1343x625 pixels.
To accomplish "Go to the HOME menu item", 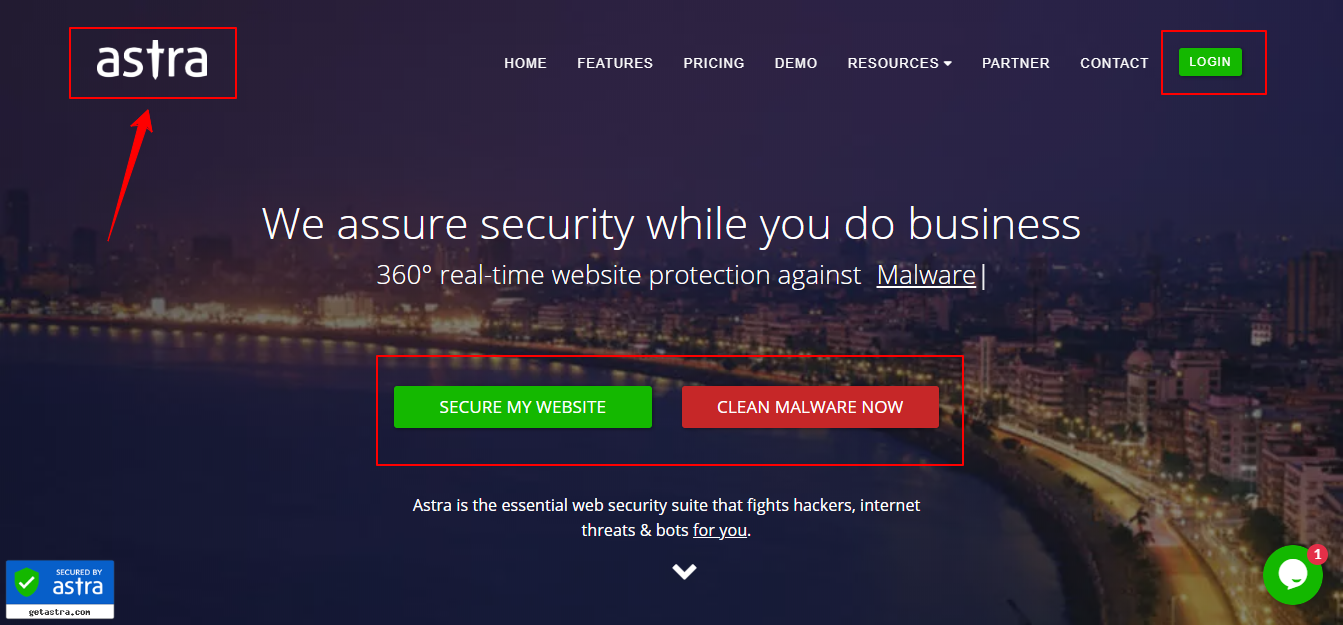I will tap(525, 63).
